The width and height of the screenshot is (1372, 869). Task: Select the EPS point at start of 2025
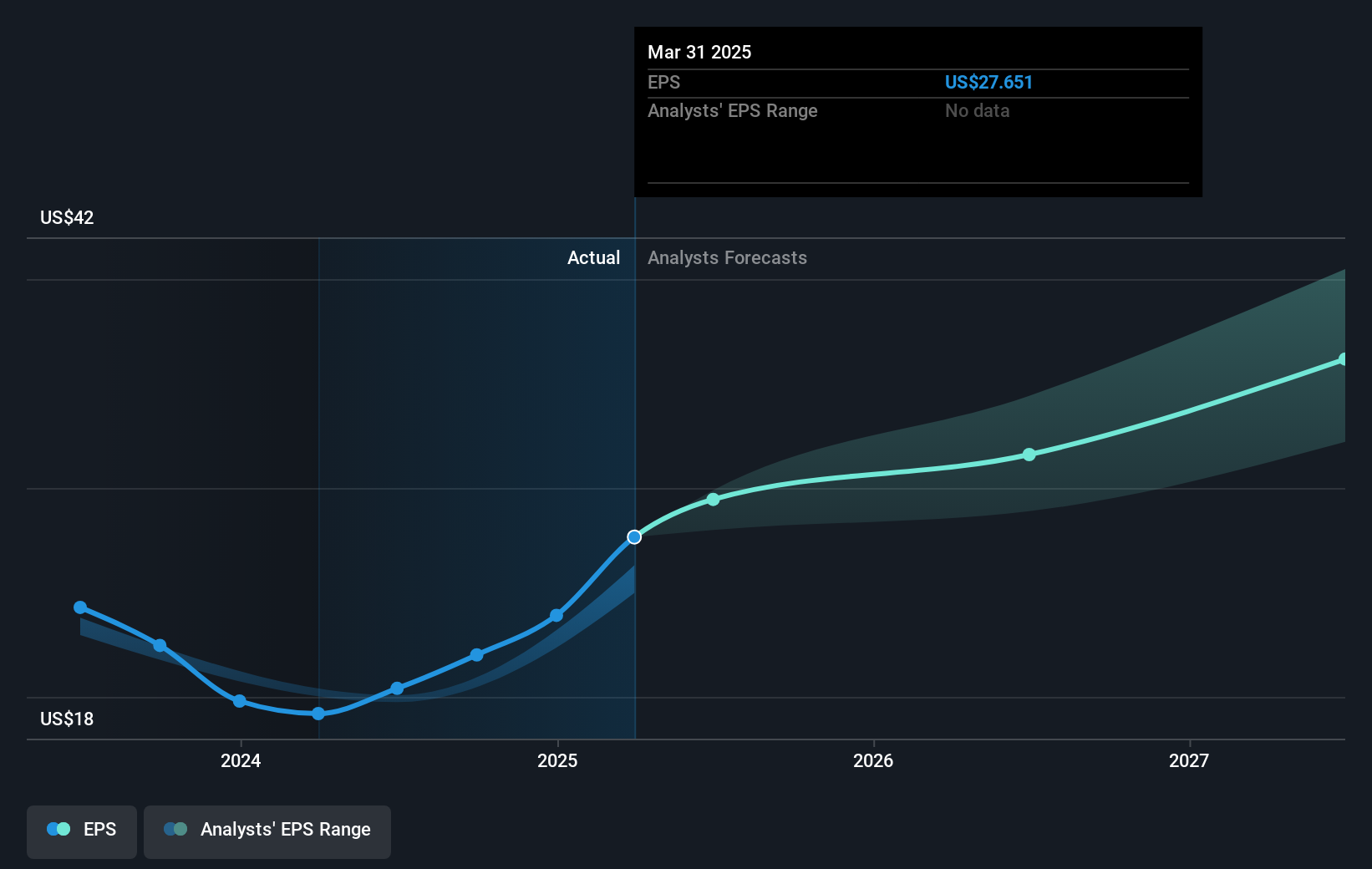click(x=556, y=616)
